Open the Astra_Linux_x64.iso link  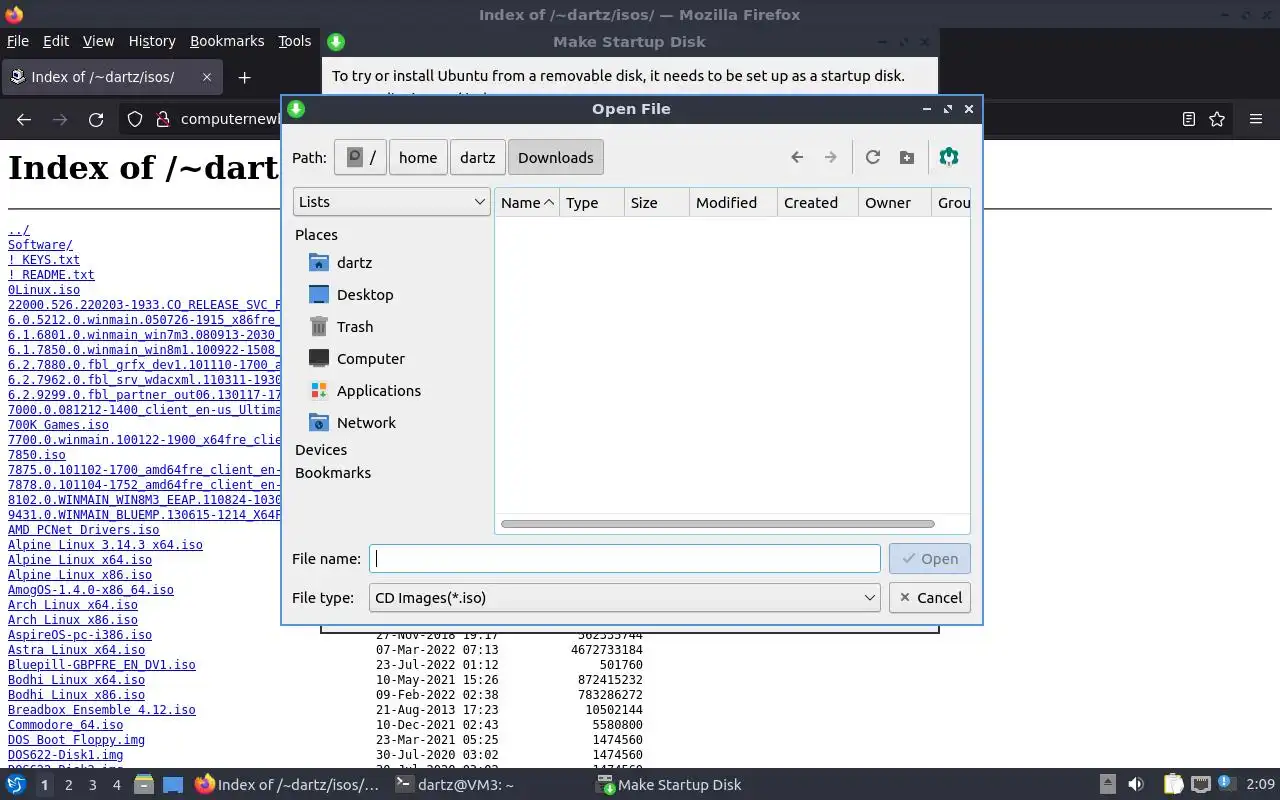click(76, 650)
